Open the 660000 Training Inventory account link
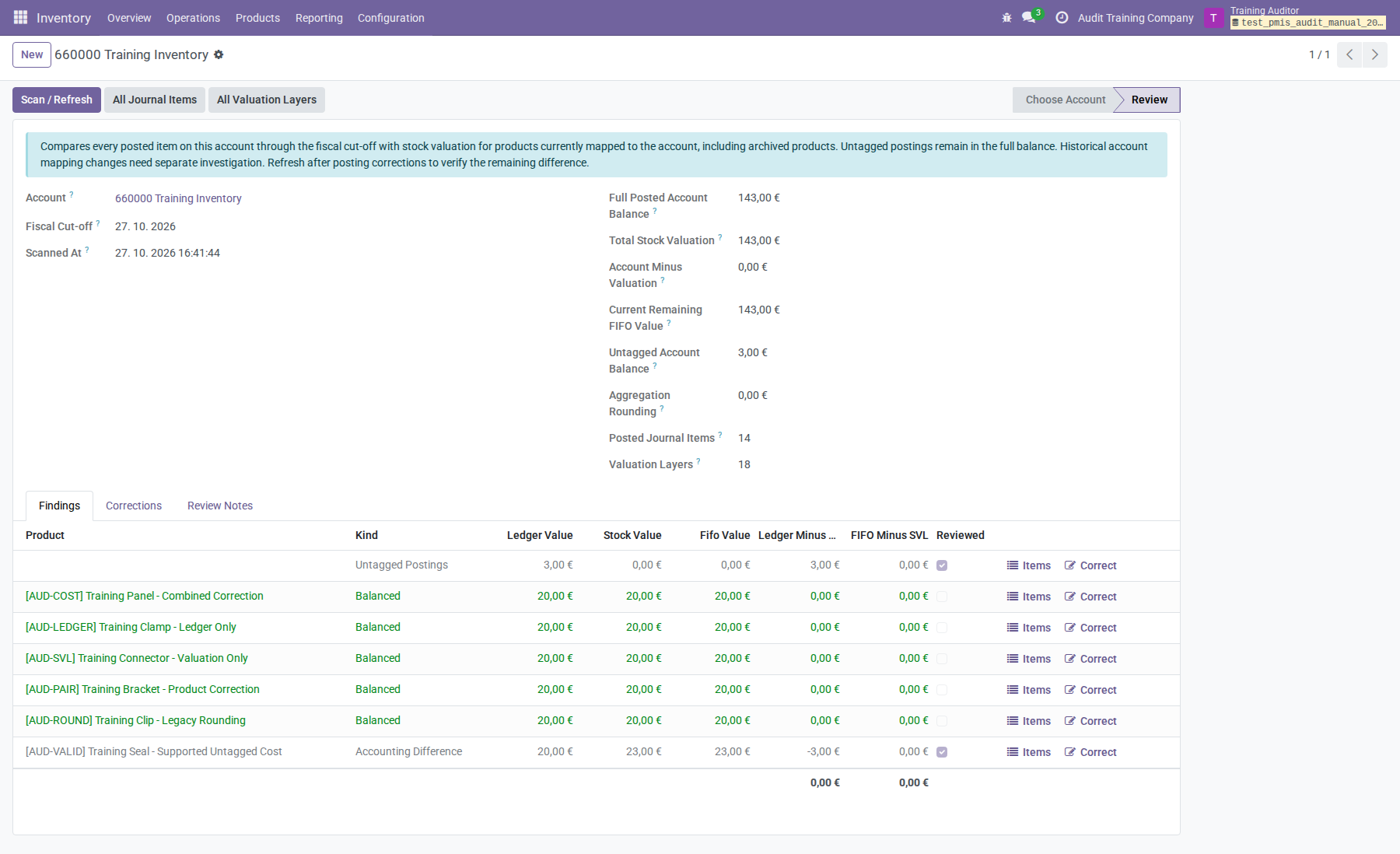Image resolution: width=1400 pixels, height=854 pixels. 178,198
